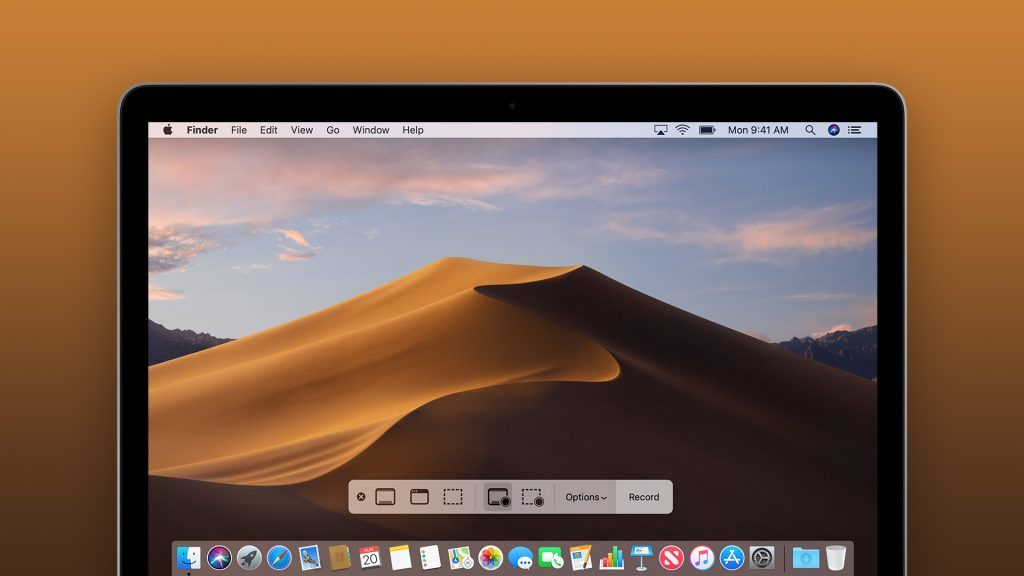This screenshot has width=1024, height=576.
Task: Close the screenshot toolbar
Action: [x=361, y=497]
